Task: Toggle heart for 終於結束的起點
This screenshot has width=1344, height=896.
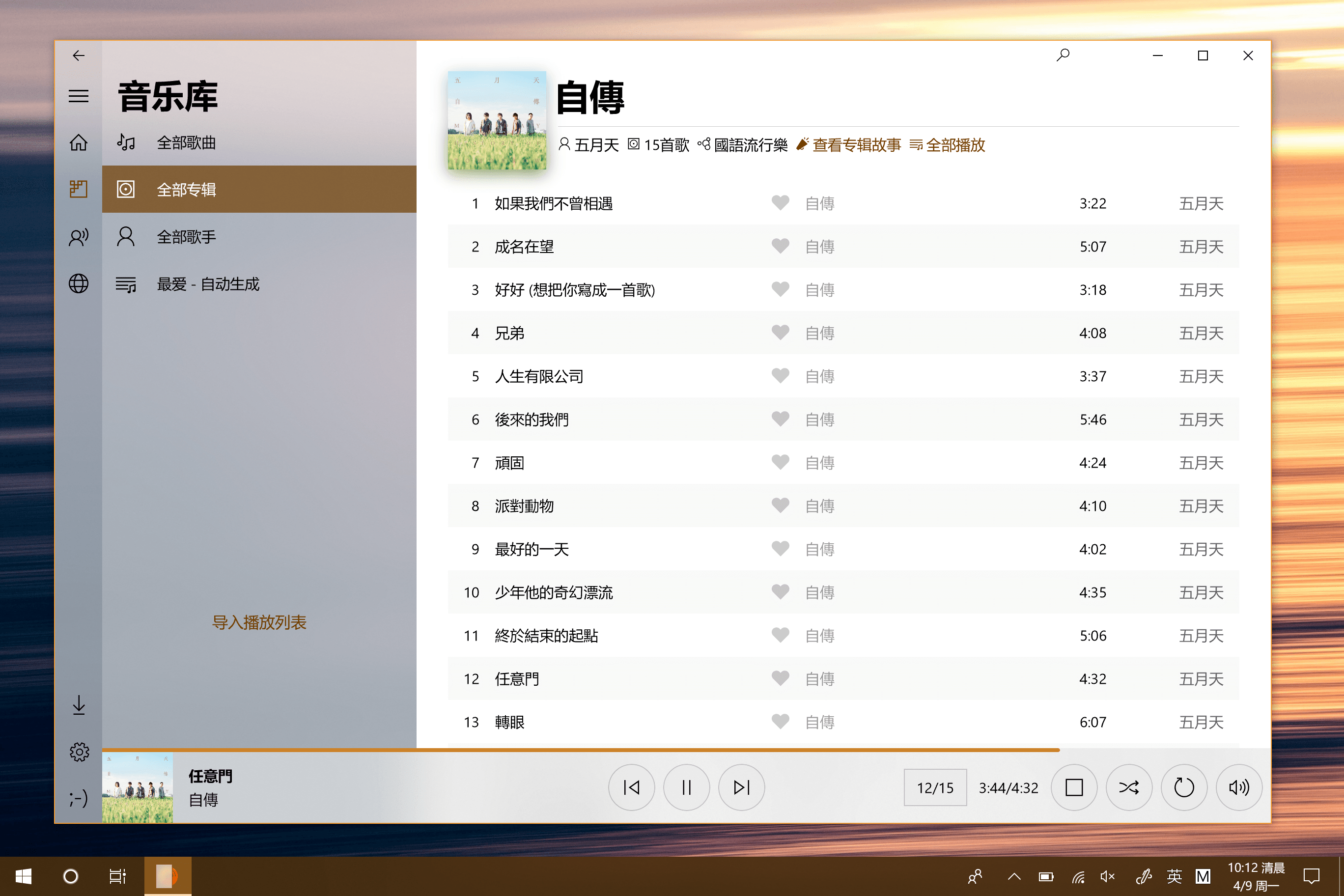Action: pos(780,636)
